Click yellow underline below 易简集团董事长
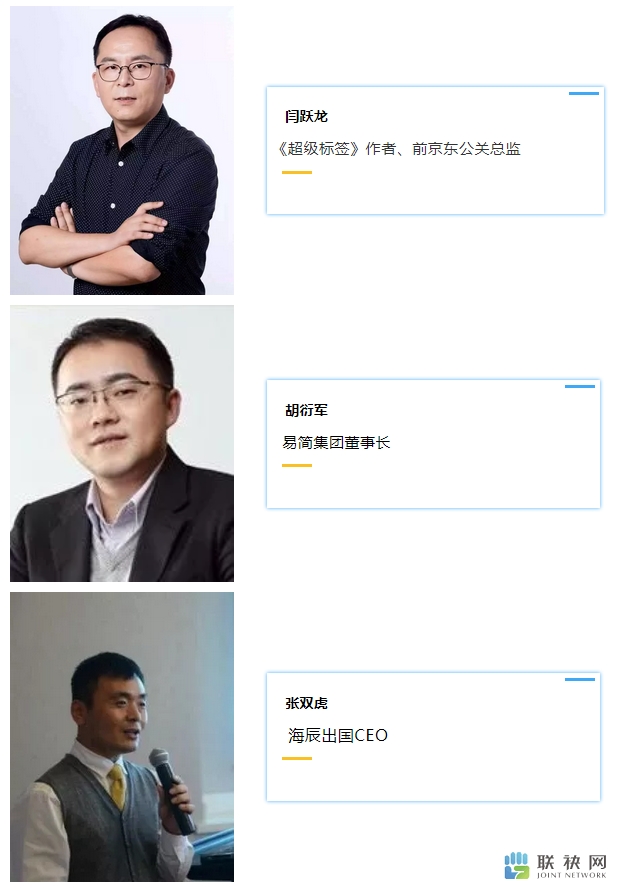Screen dimensions: 620x890 (297, 465)
